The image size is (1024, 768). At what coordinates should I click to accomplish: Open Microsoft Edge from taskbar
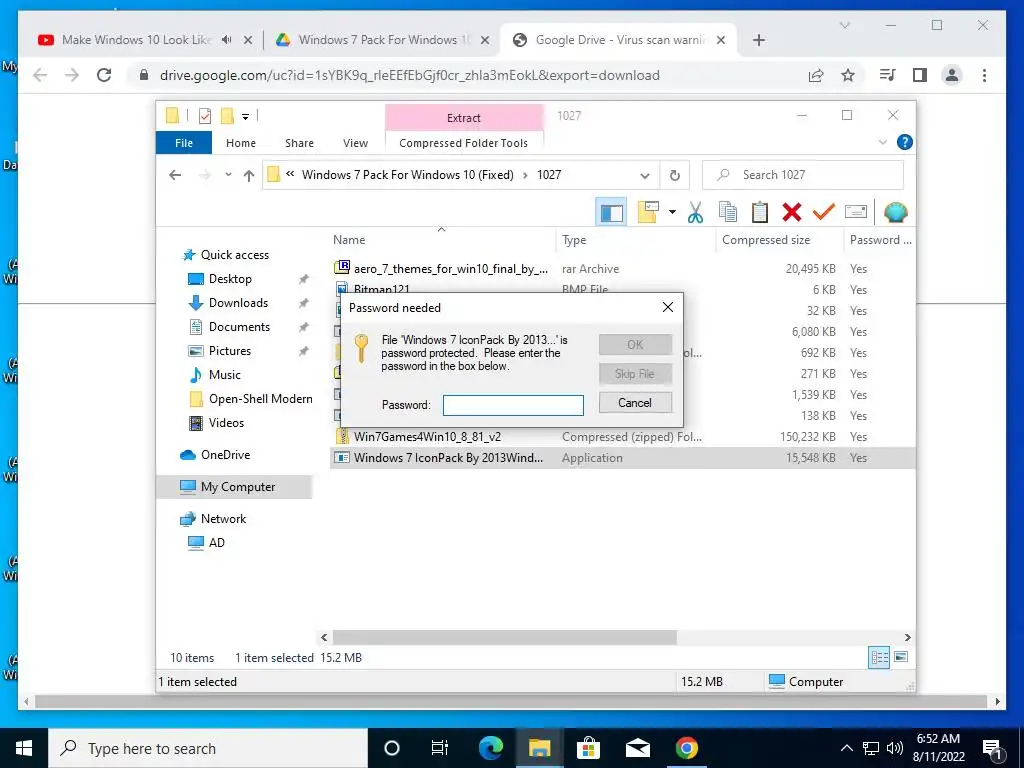click(491, 748)
